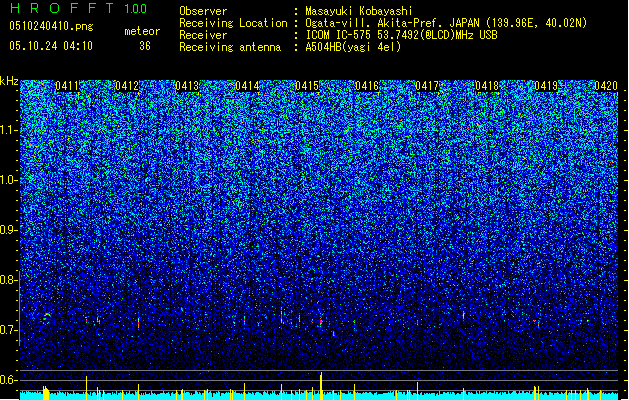Screen dimensions: 629x400
Task: Click the 'Observer' field label
Action: [x=203, y=11]
